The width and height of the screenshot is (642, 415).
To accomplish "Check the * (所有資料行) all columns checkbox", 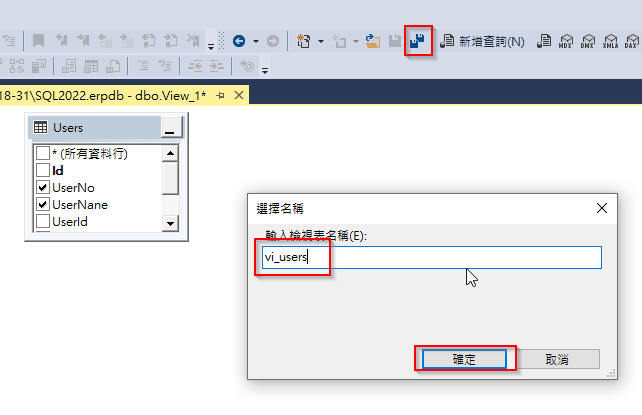I will (x=43, y=153).
